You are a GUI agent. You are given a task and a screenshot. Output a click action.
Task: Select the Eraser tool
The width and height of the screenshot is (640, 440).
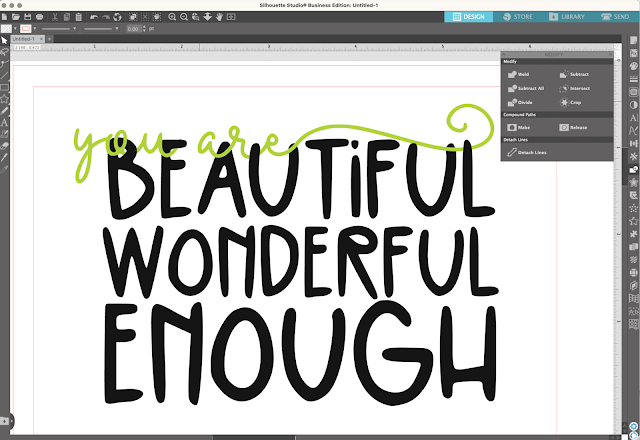(x=4, y=146)
